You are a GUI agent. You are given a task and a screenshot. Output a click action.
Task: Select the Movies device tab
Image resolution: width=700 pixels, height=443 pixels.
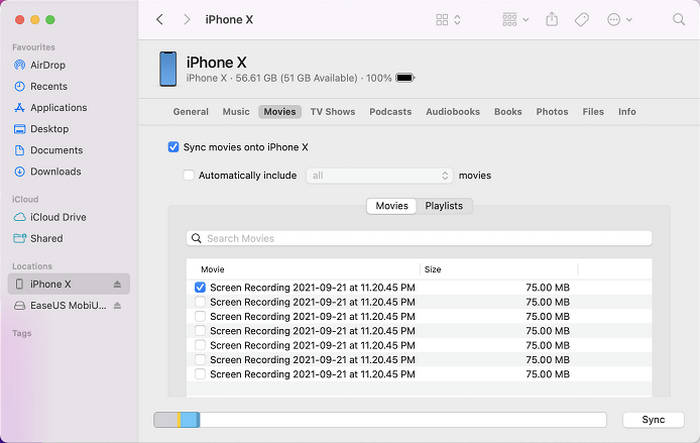click(279, 112)
